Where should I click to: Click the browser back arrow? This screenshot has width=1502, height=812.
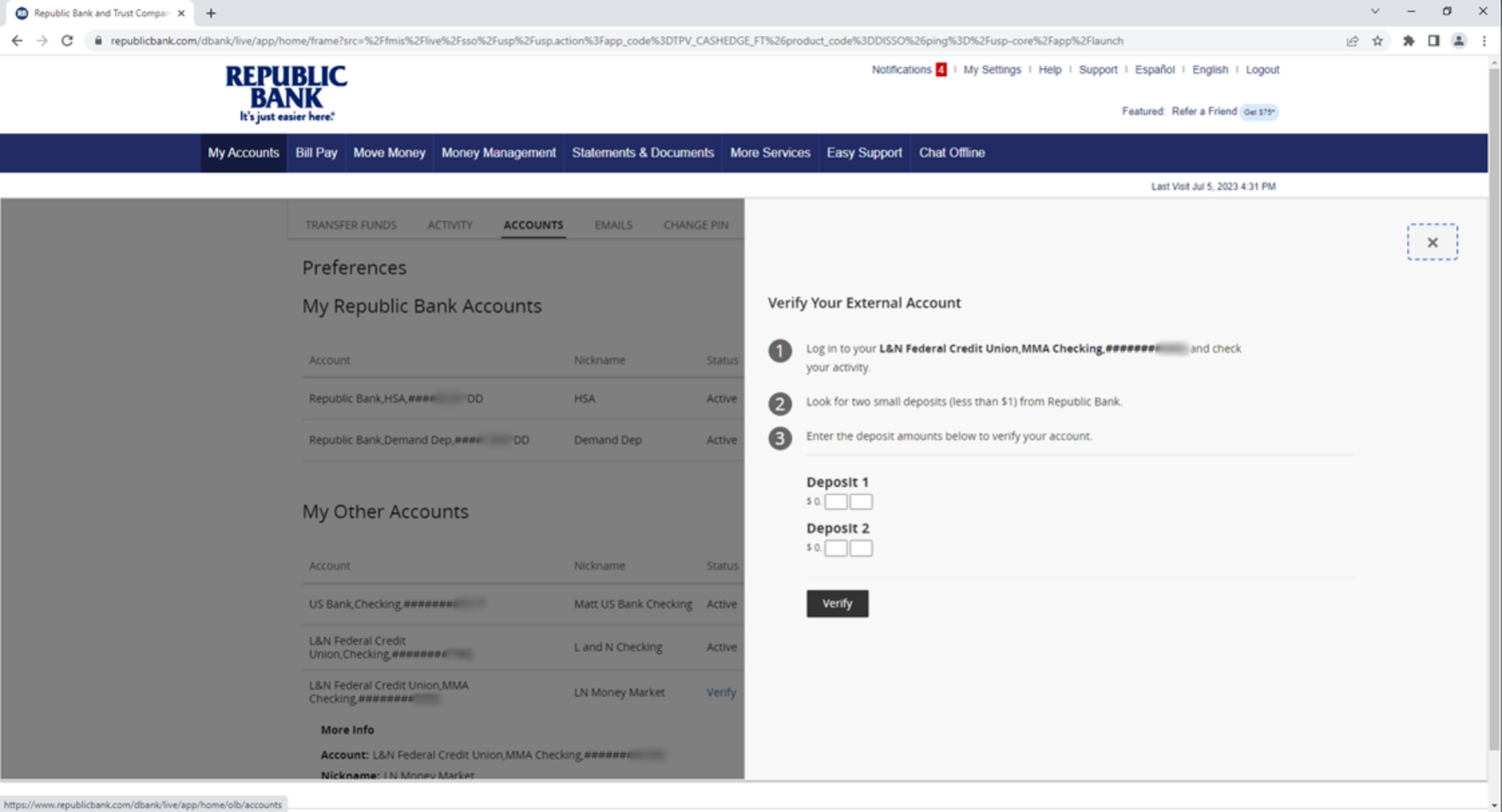click(x=17, y=40)
